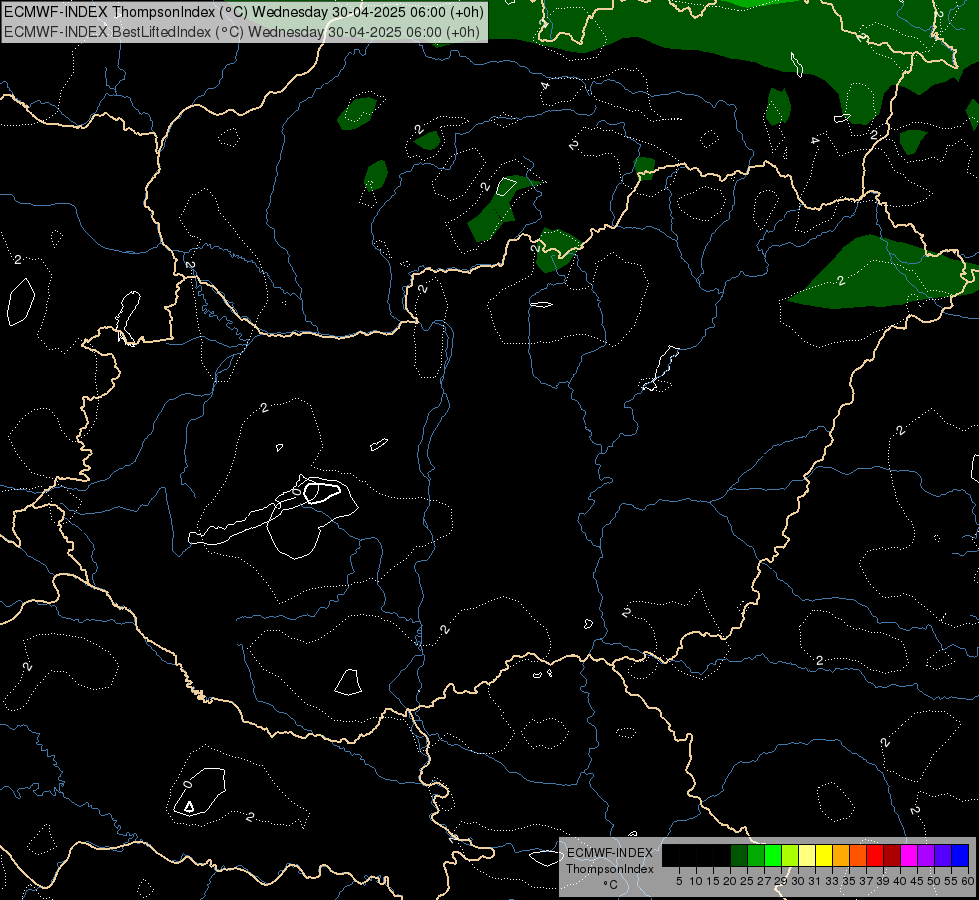
Task: Click the BestLiftedIndex title line at top
Action: click(x=242, y=32)
